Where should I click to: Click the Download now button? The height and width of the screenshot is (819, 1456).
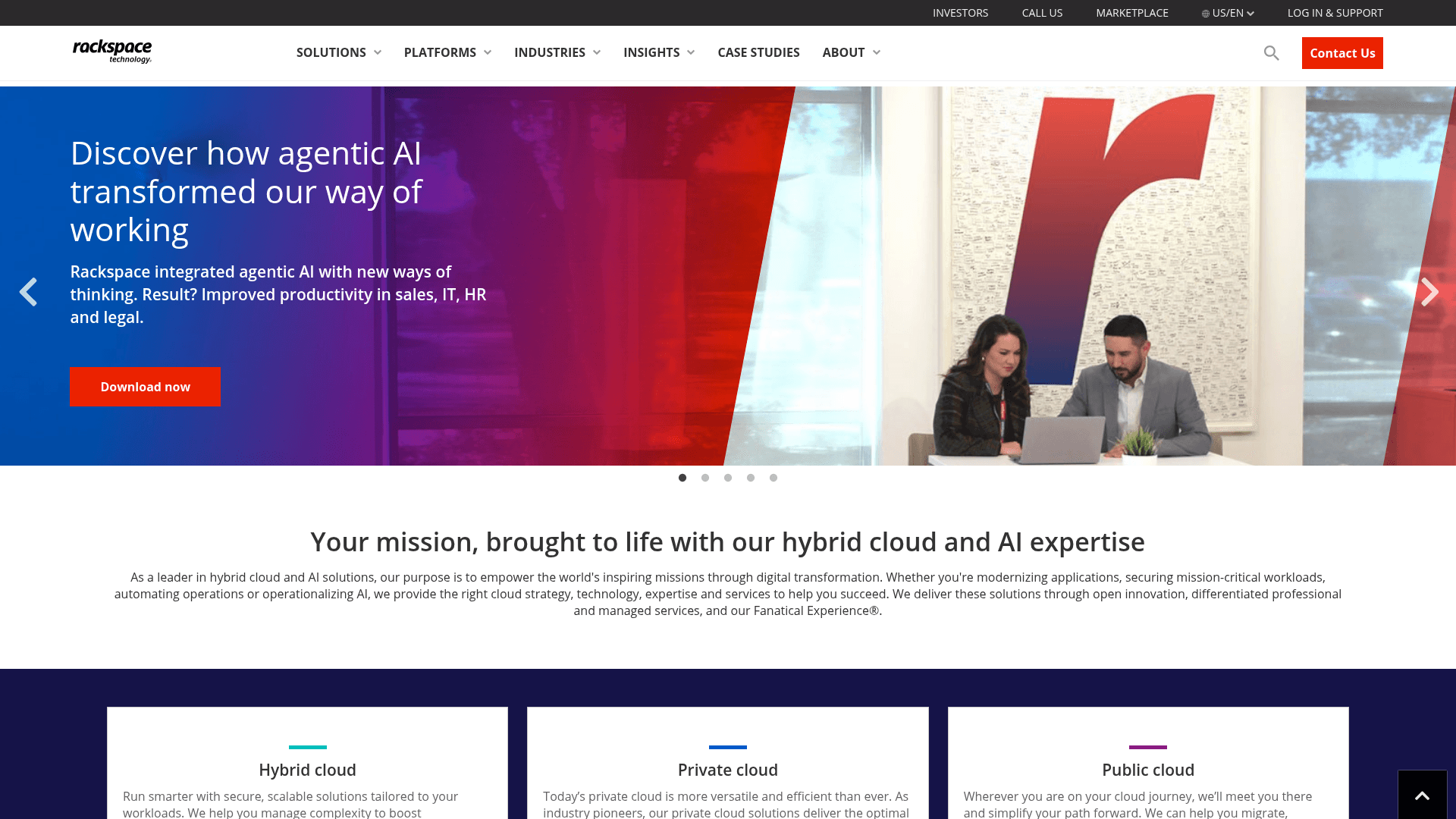145,387
